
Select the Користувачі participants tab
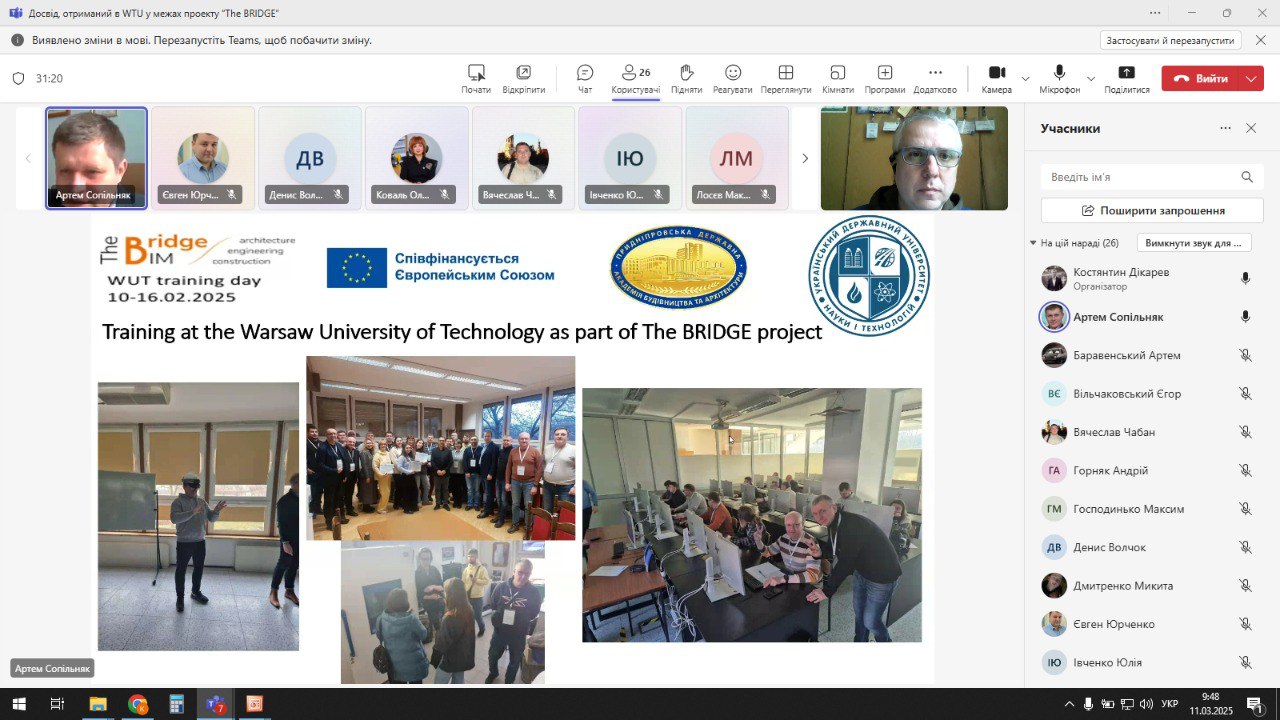(636, 79)
